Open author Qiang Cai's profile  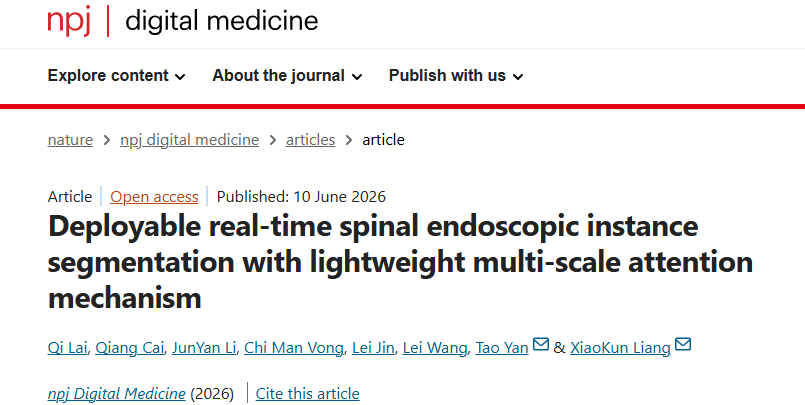tap(130, 348)
